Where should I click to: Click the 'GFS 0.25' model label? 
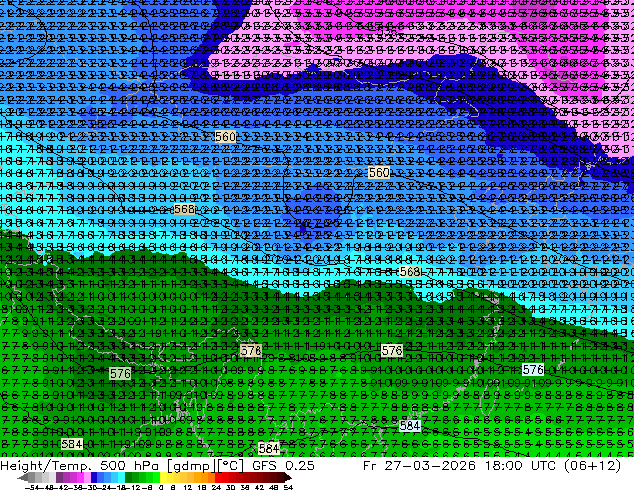click(283, 466)
